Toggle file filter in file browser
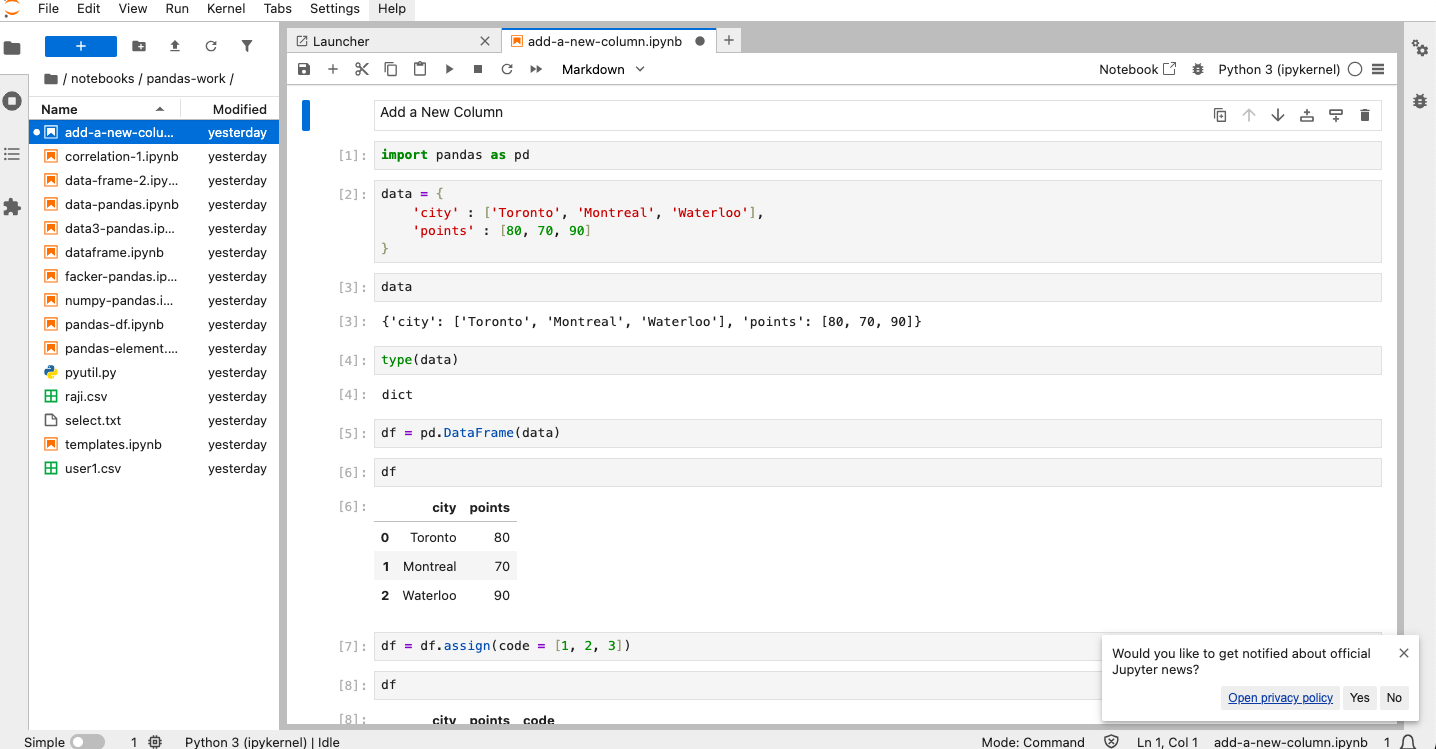This screenshot has height=749, width=1436. click(x=247, y=46)
